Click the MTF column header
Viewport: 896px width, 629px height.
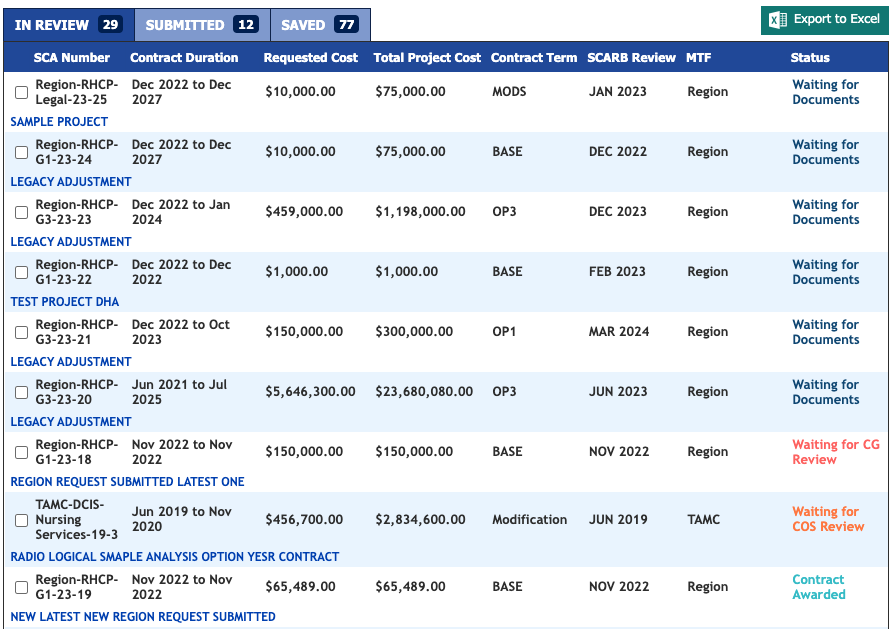click(x=698, y=58)
